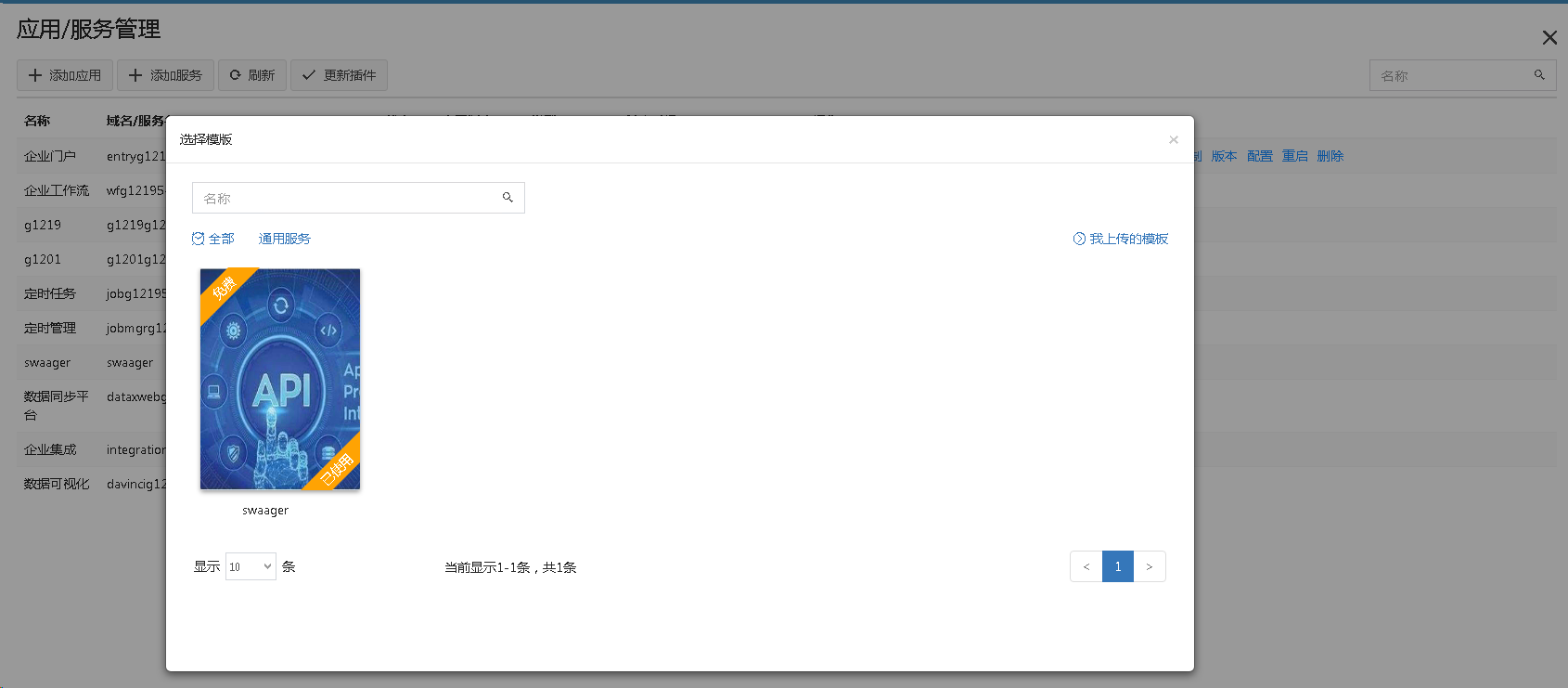The image size is (1568, 688).
Task: Close the 选择模版 dialog
Action: point(1173,139)
